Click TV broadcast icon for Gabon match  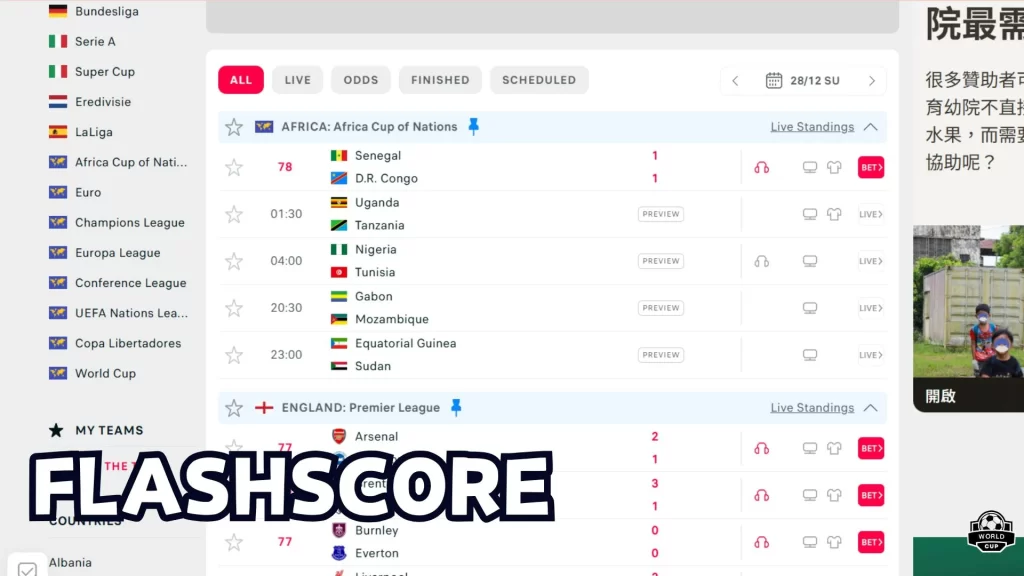(x=810, y=308)
